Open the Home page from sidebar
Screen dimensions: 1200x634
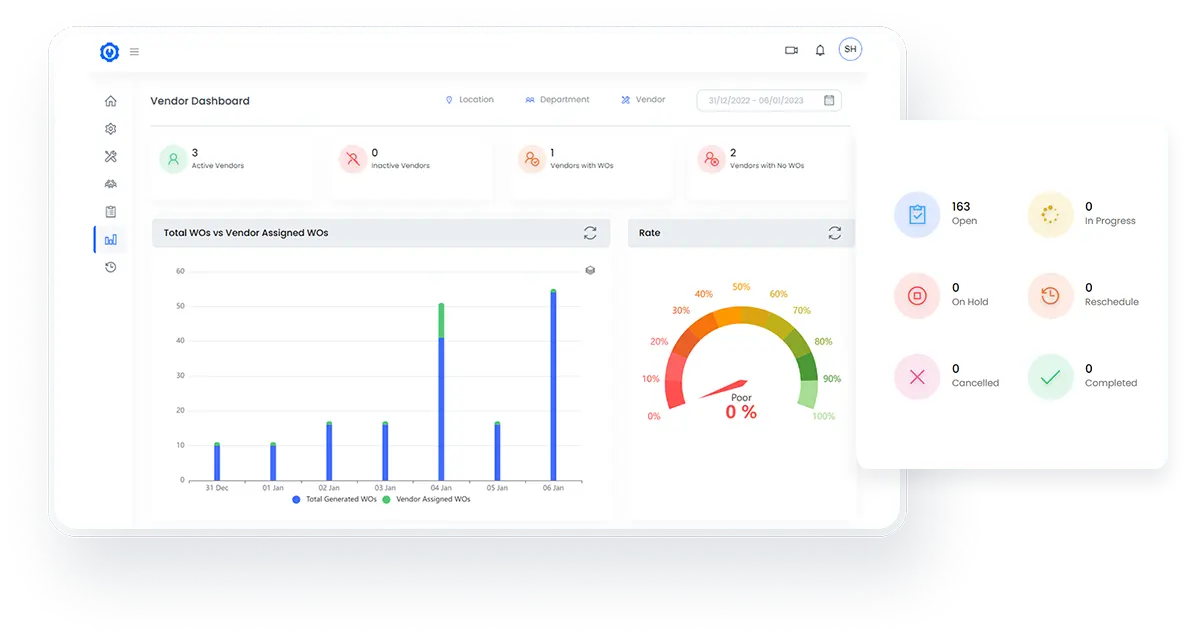pos(111,101)
